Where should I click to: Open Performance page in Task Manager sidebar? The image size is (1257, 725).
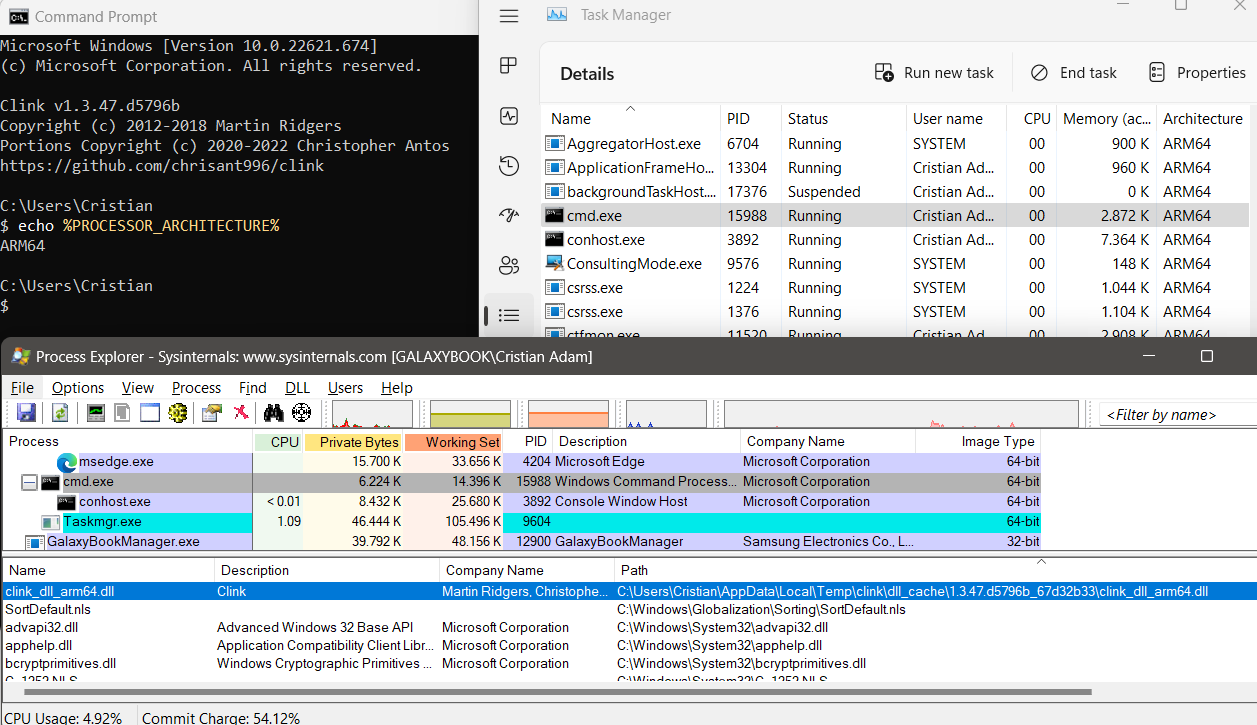[x=509, y=116]
